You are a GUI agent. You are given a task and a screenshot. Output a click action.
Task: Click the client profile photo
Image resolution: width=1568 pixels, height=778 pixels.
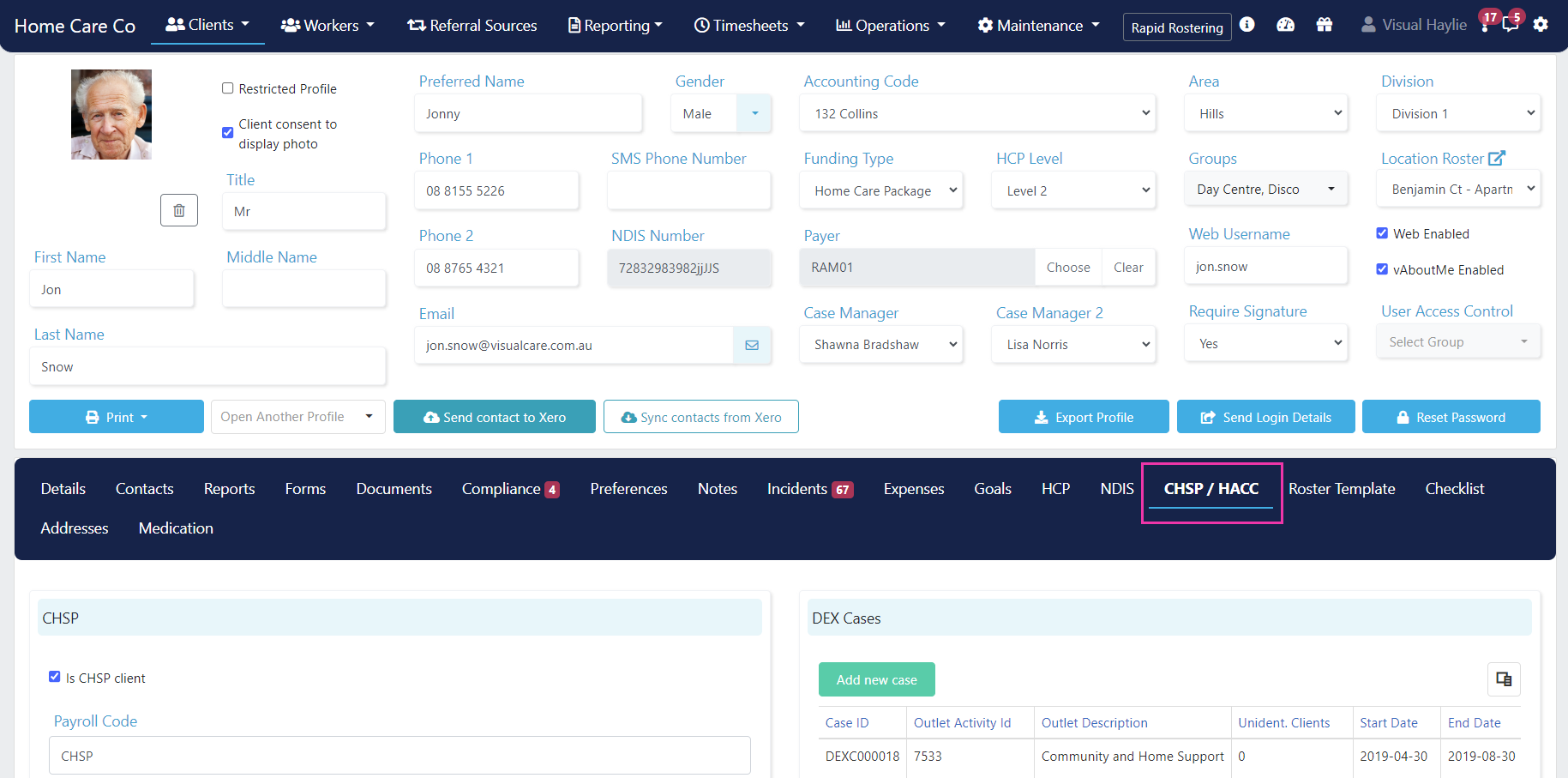click(111, 115)
